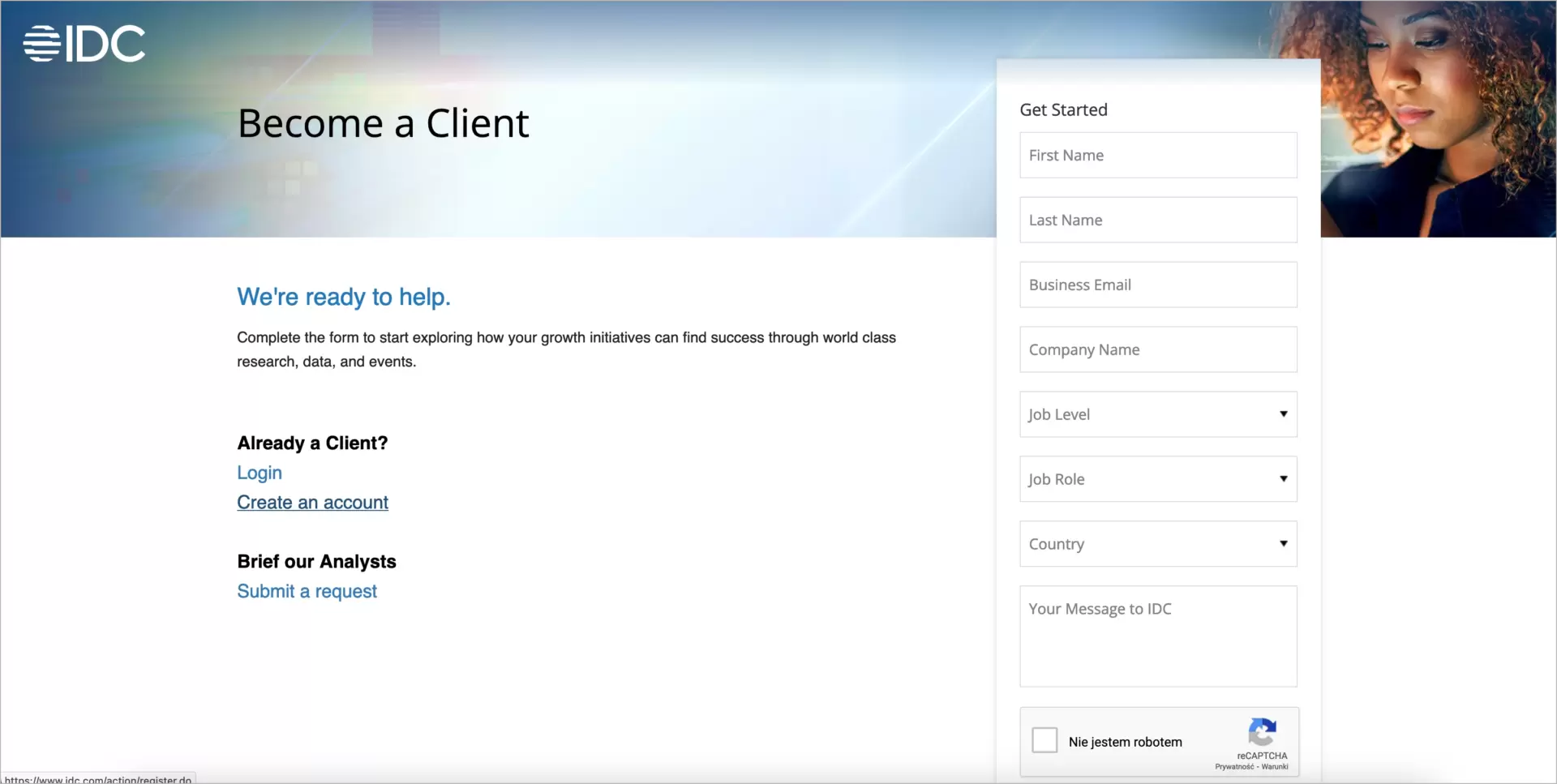
Task: Click the "Your Message to IDC" textarea
Action: coord(1157,636)
